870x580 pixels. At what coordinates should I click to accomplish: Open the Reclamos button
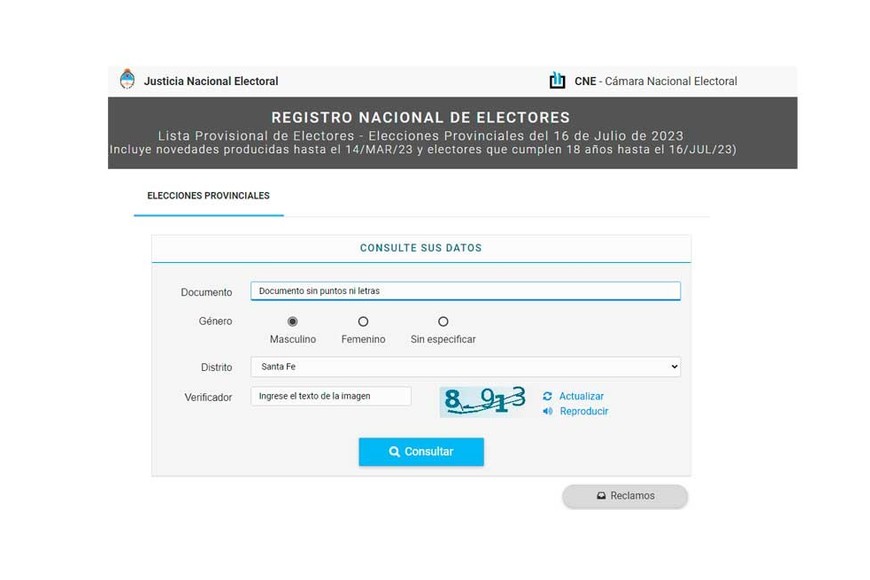pos(625,496)
